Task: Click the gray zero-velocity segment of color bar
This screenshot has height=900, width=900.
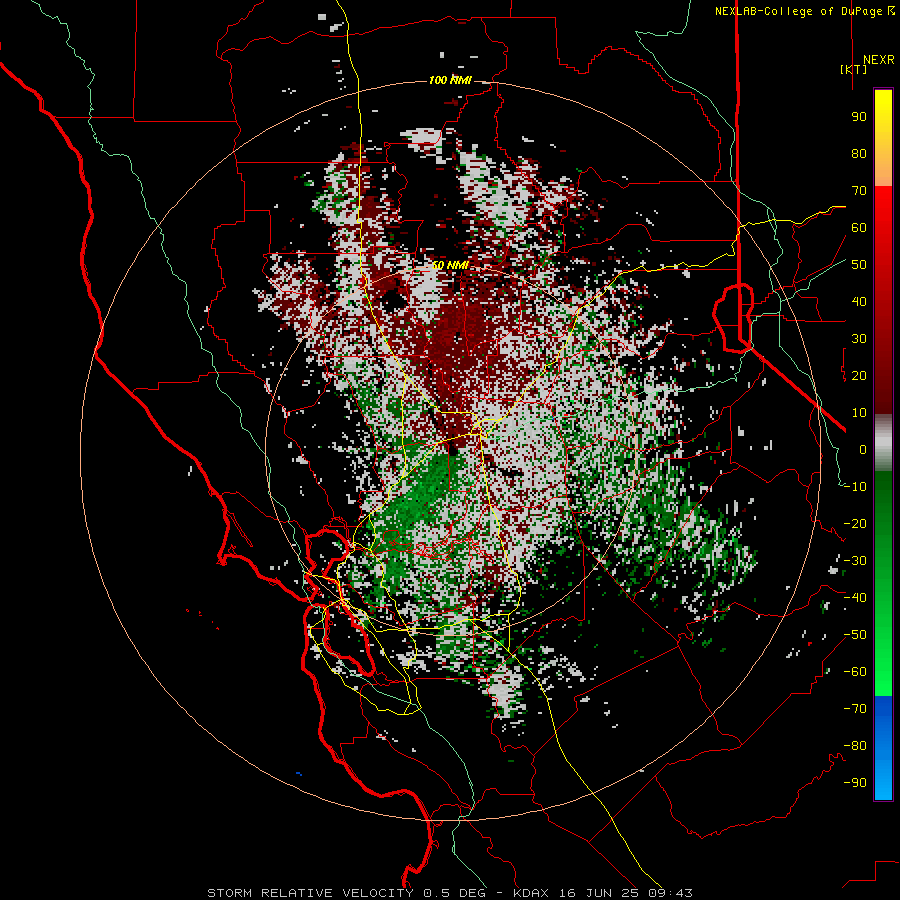Action: (x=883, y=443)
